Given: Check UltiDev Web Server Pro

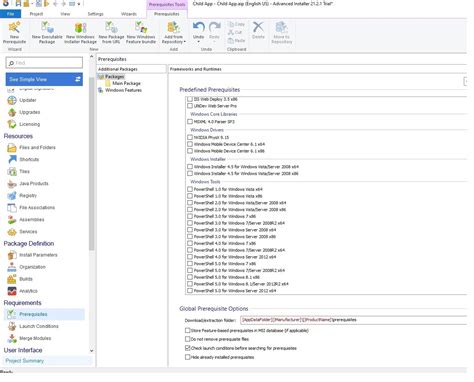Looking at the screenshot, I should [x=190, y=106].
